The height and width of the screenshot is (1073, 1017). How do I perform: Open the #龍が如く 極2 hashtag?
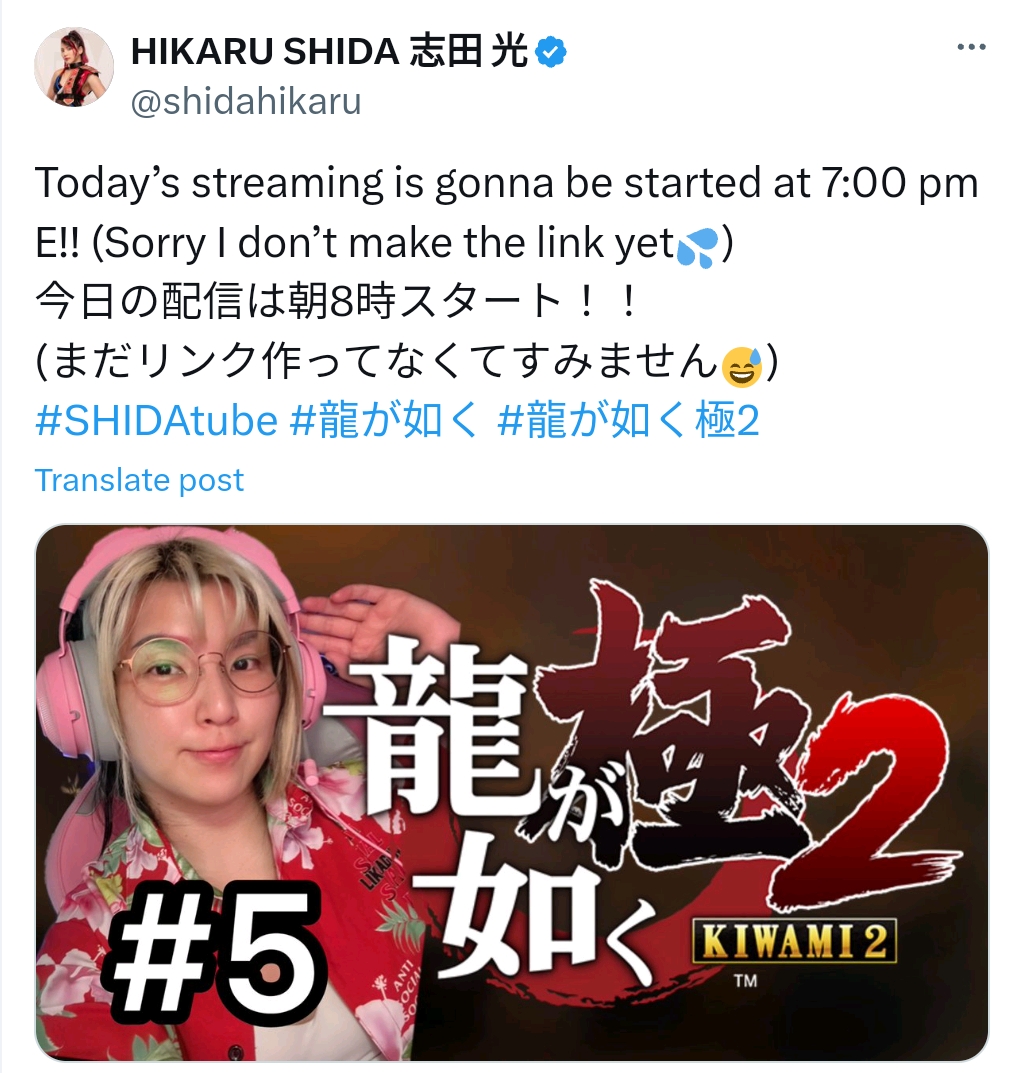pyautogui.click(x=628, y=420)
